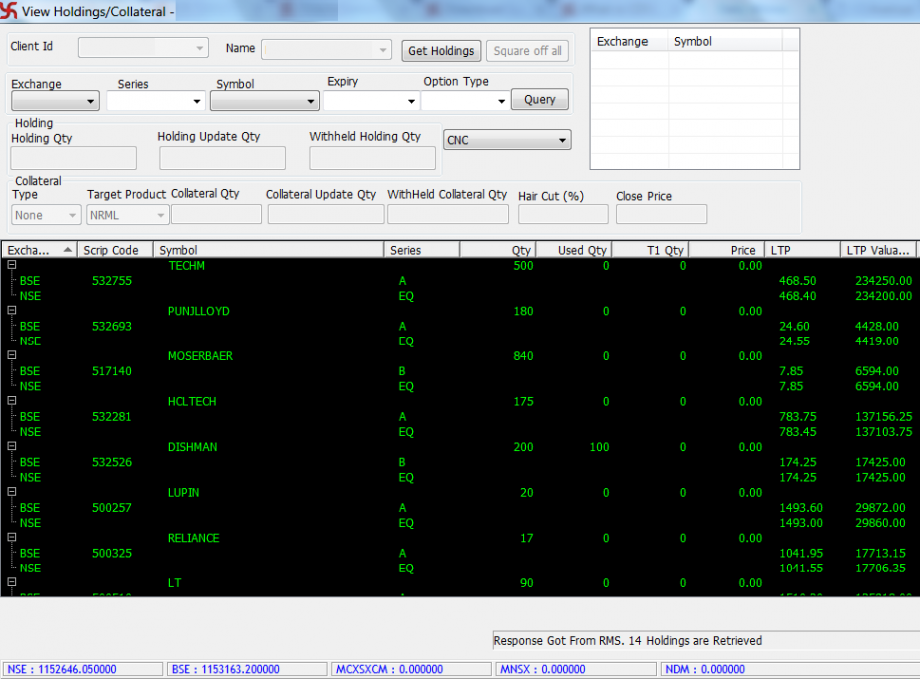
Task: Select scrip code 517140
Action: coord(112,371)
